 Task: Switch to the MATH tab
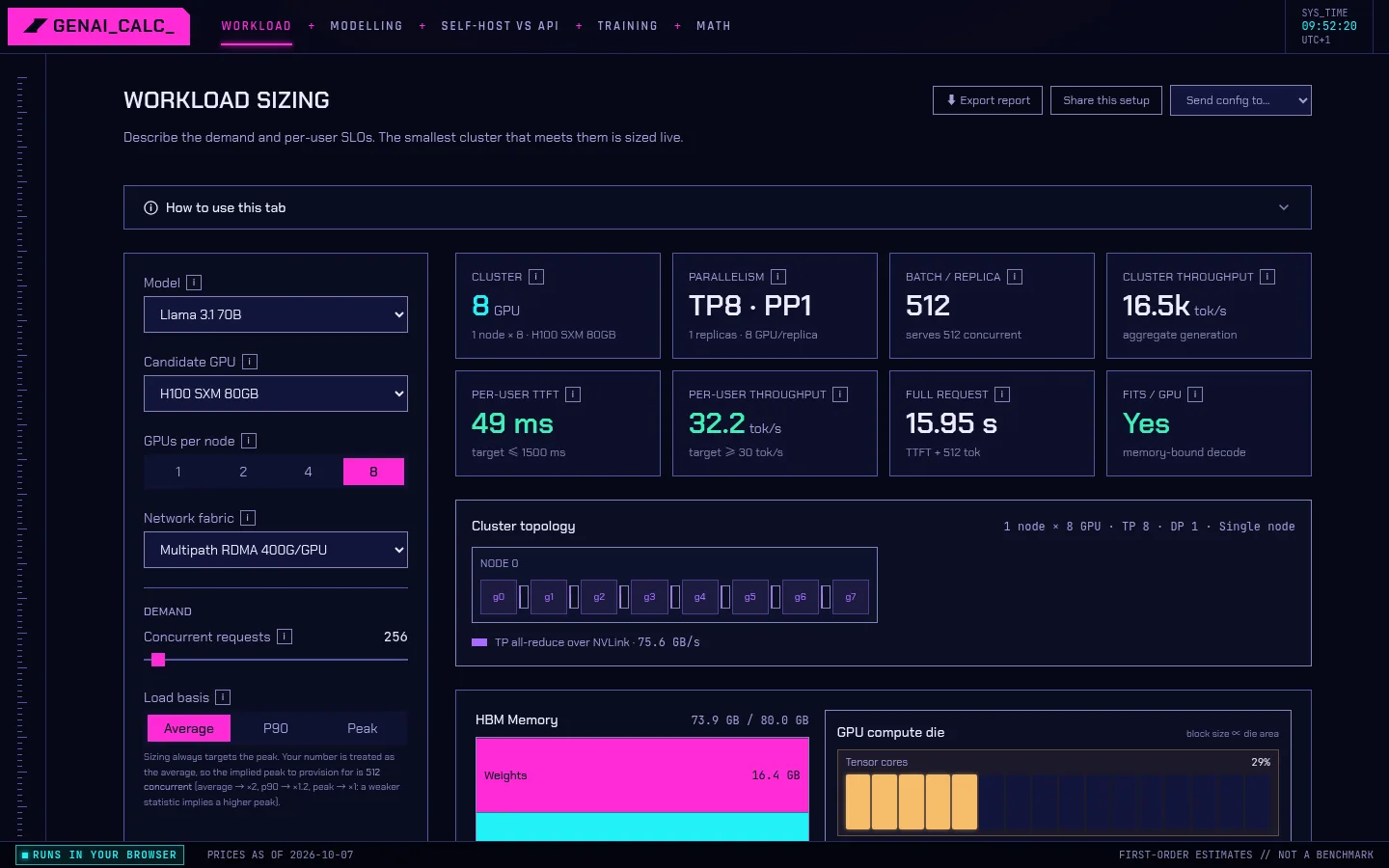(714, 26)
